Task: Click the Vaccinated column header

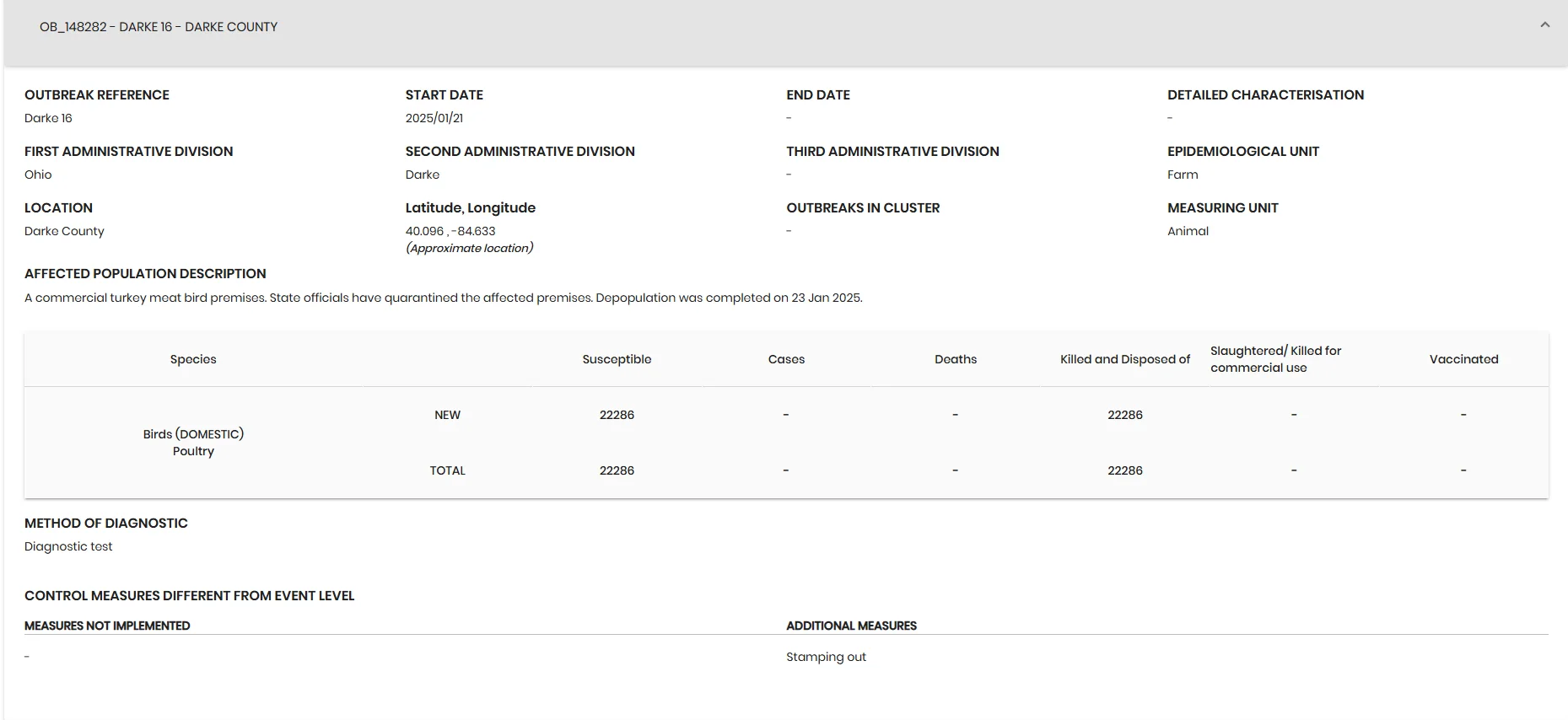Action: pos(1463,359)
